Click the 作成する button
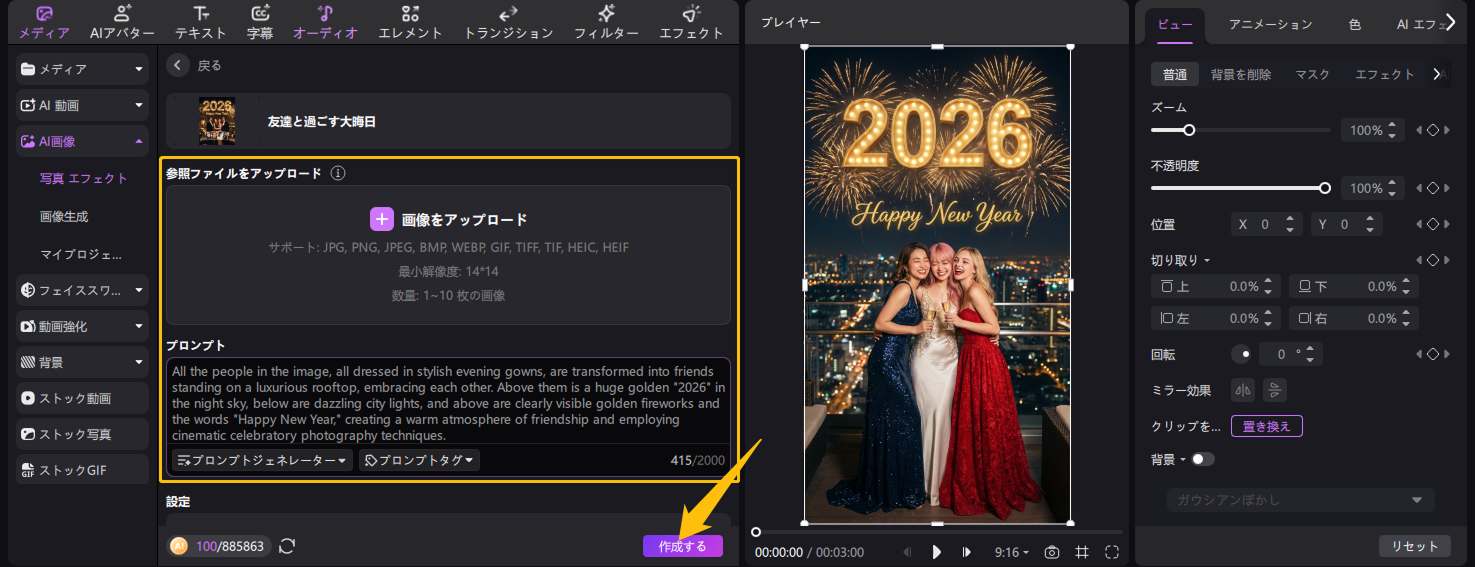 (682, 546)
